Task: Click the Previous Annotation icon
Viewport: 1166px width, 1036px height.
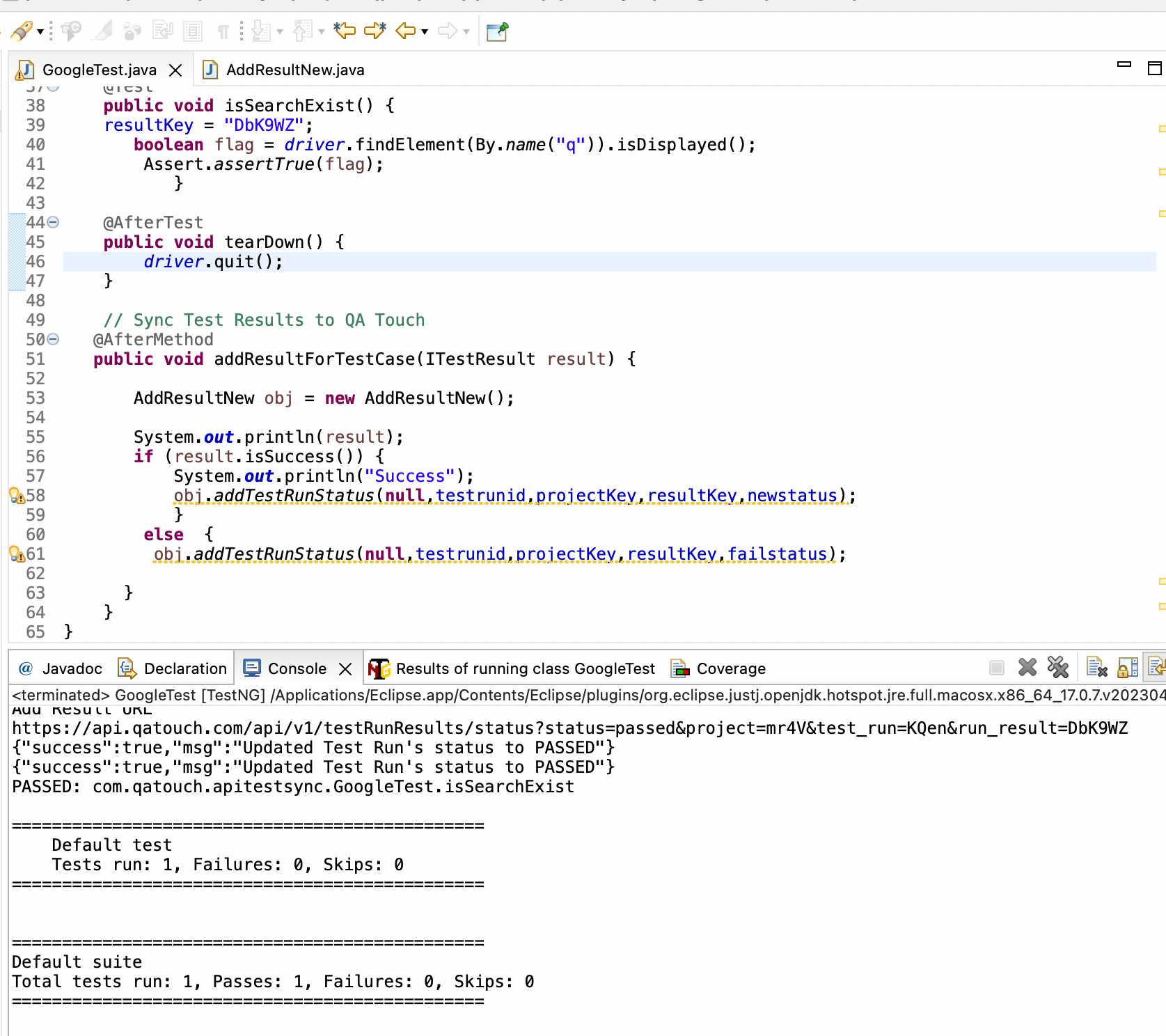Action: click(x=303, y=31)
